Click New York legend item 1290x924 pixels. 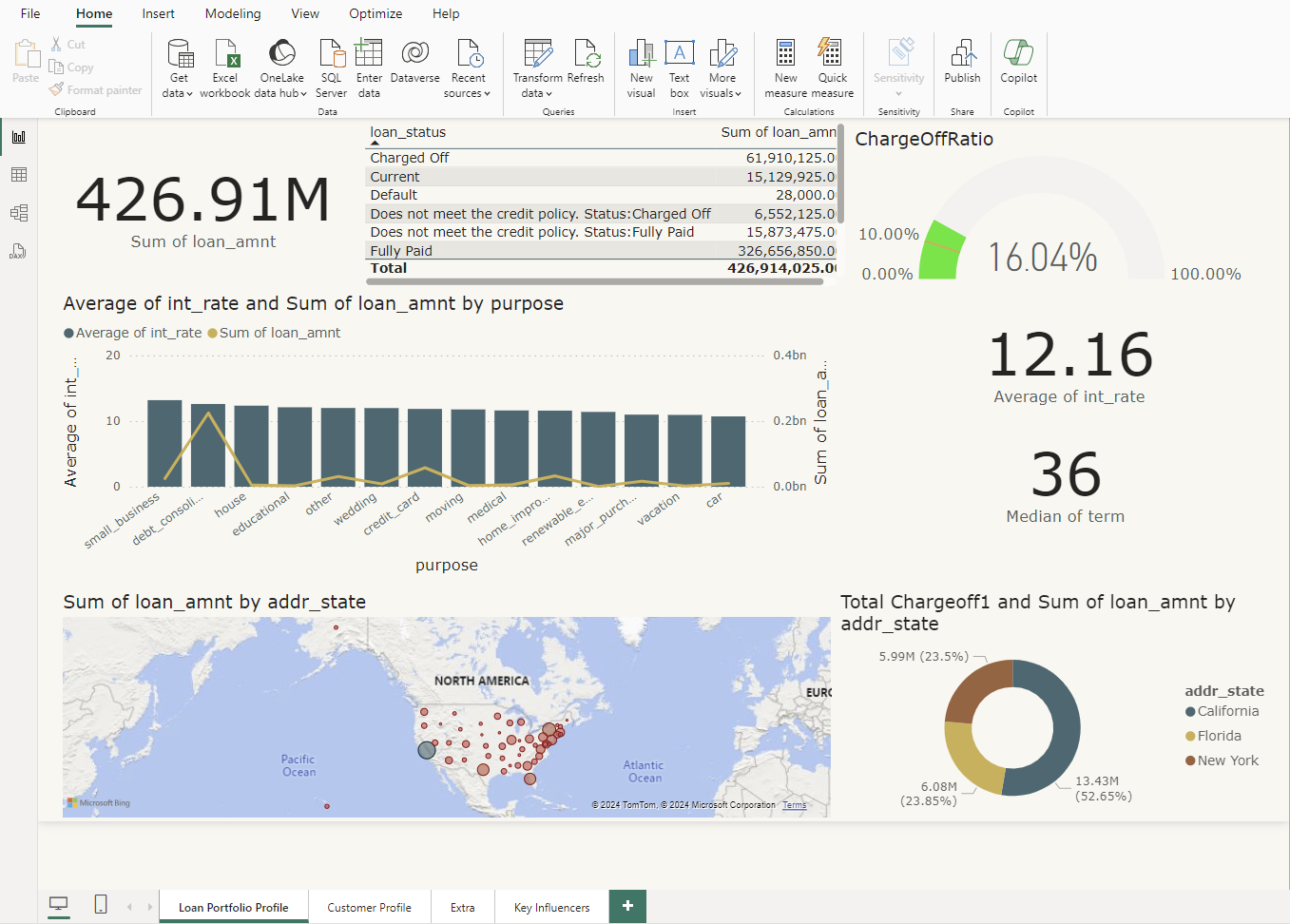tap(1223, 760)
